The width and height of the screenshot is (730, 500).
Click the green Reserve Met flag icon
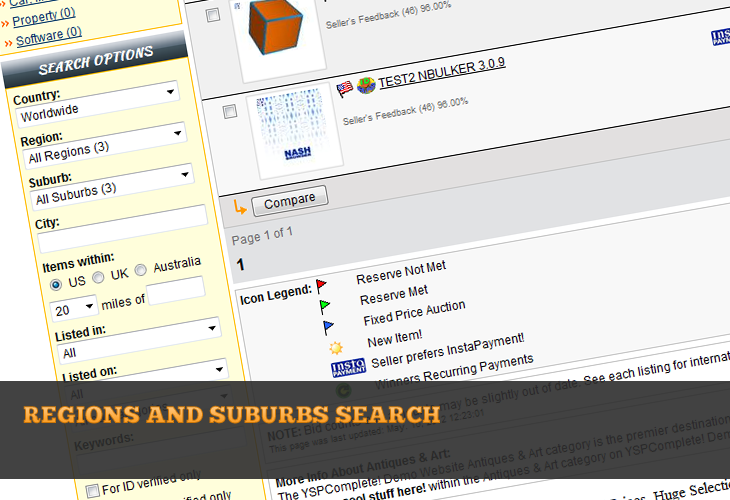(x=324, y=306)
